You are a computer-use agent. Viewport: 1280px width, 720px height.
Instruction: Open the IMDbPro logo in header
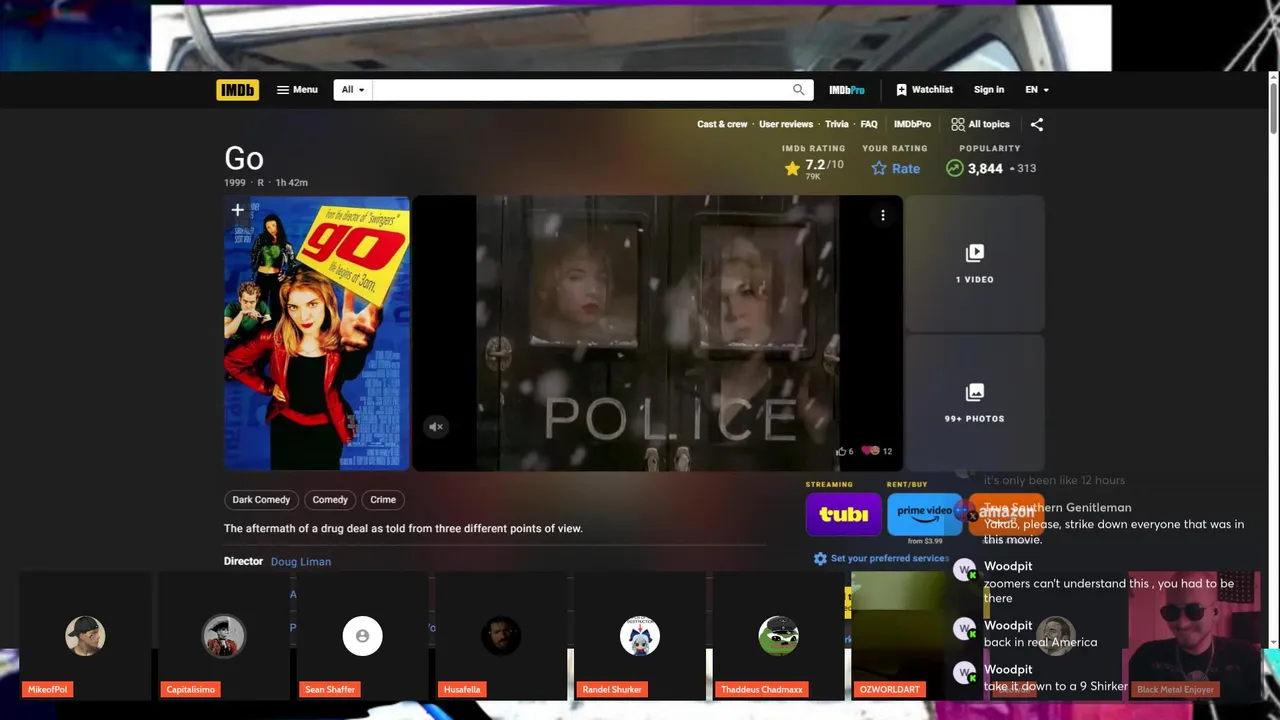pos(847,90)
